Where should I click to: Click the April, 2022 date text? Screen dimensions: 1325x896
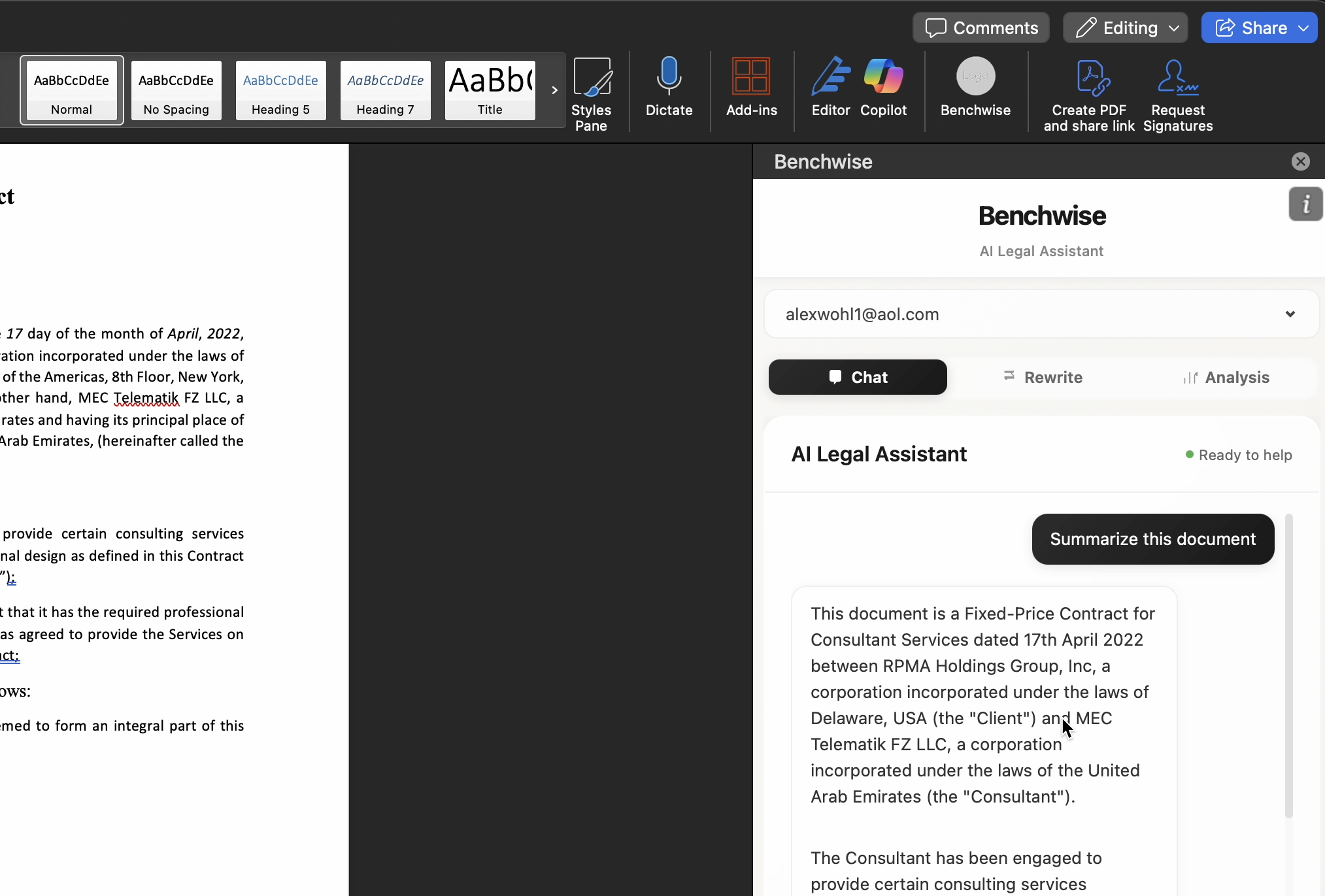(205, 334)
